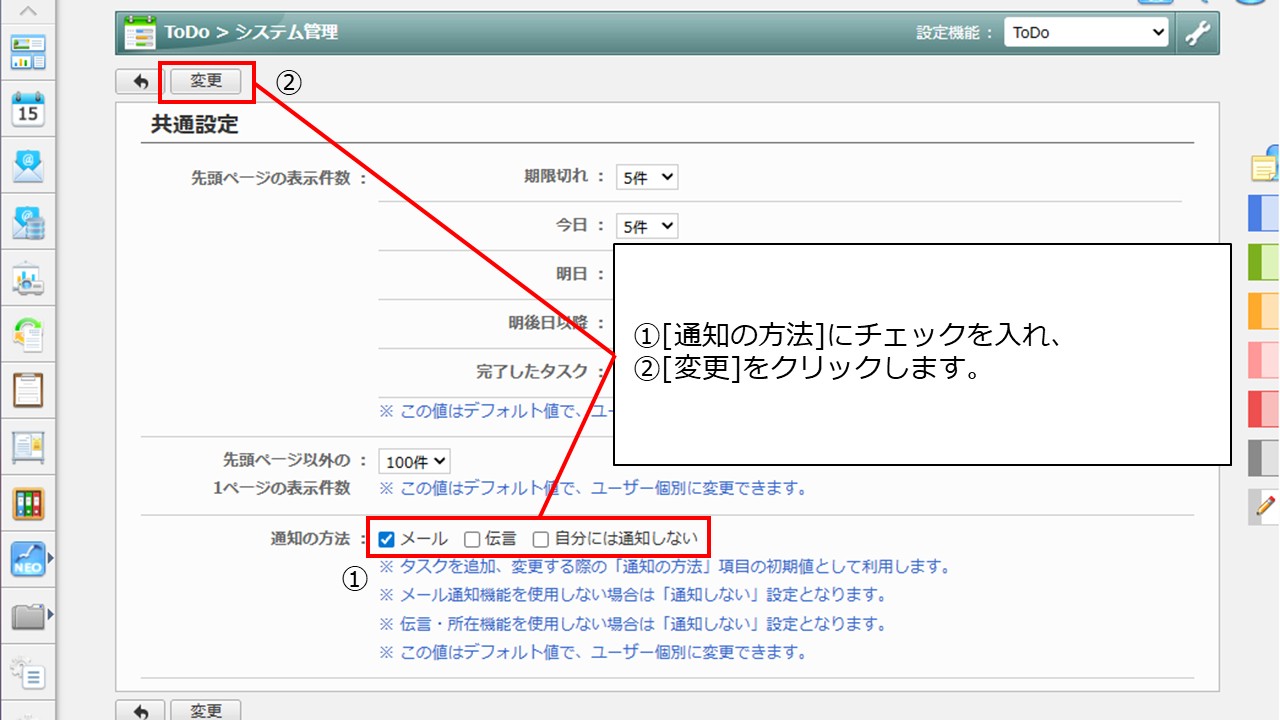This screenshot has width=1280, height=720.
Task: Click the yellow sticky note icon
Action: 1264,166
